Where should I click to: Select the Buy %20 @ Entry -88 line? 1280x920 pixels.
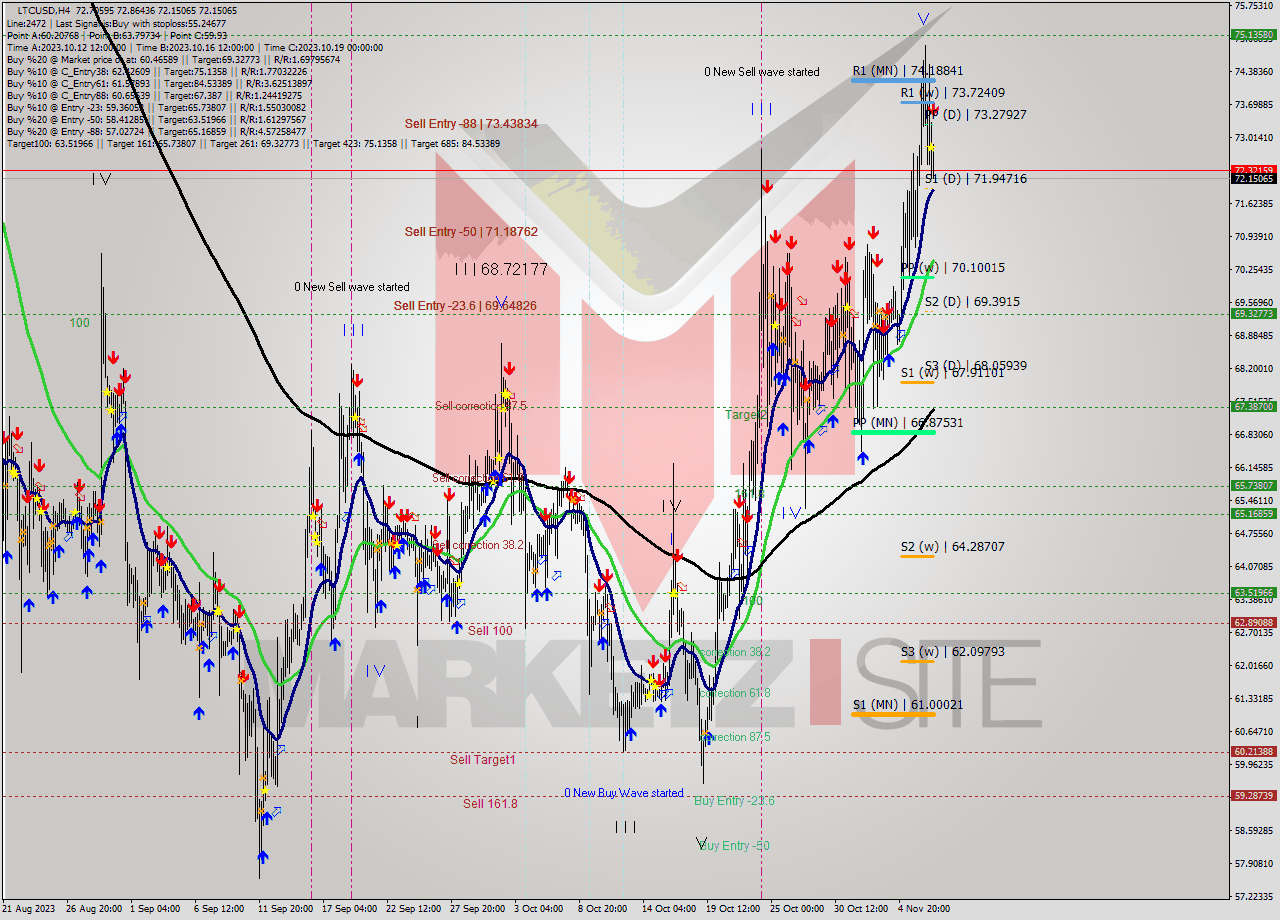point(155,131)
